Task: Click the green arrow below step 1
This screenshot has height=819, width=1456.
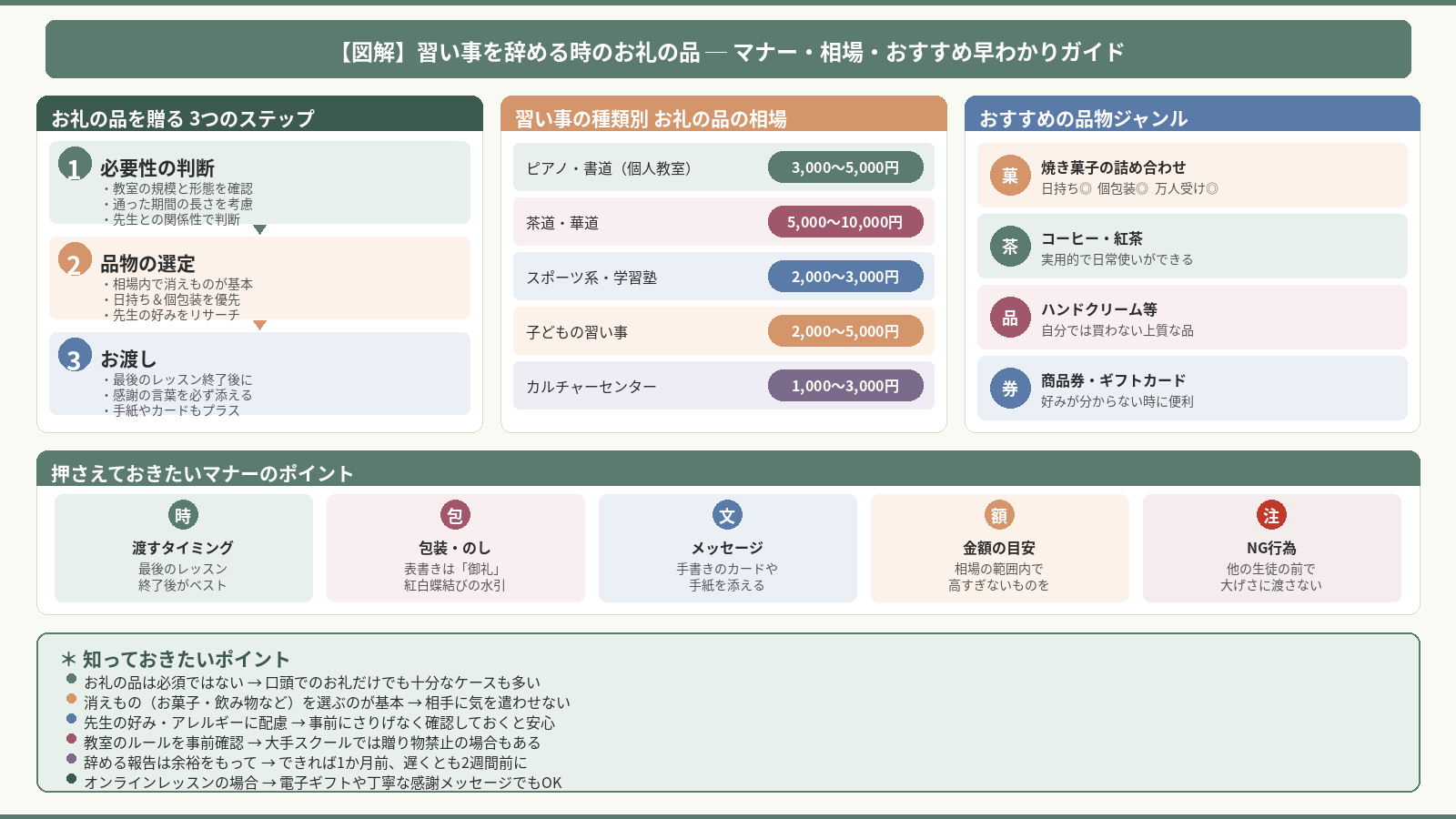Action: click(259, 229)
